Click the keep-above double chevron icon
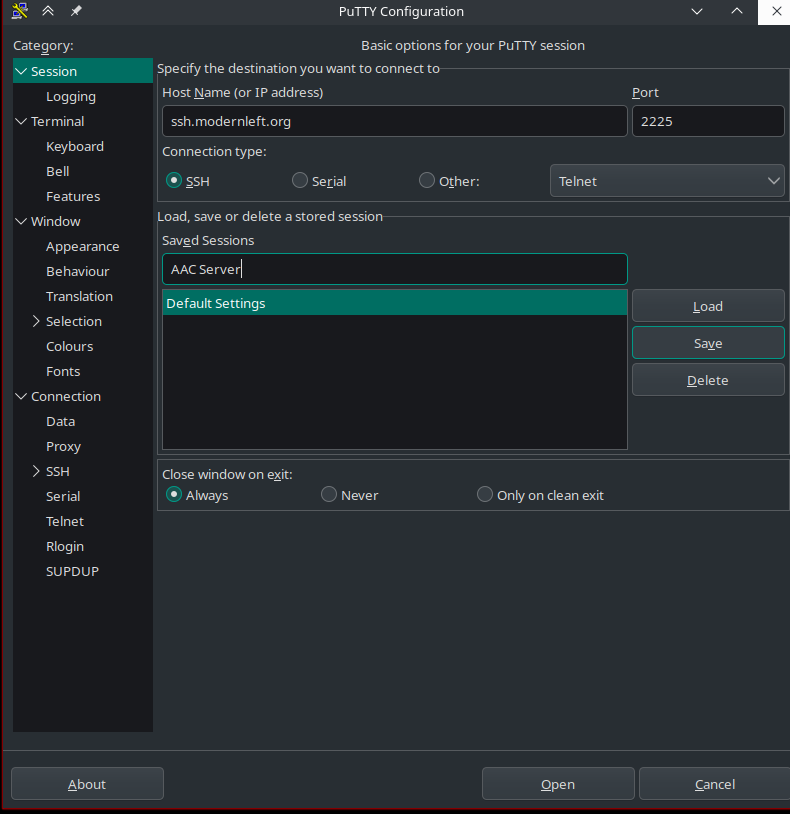The height and width of the screenshot is (814, 790). [48, 11]
